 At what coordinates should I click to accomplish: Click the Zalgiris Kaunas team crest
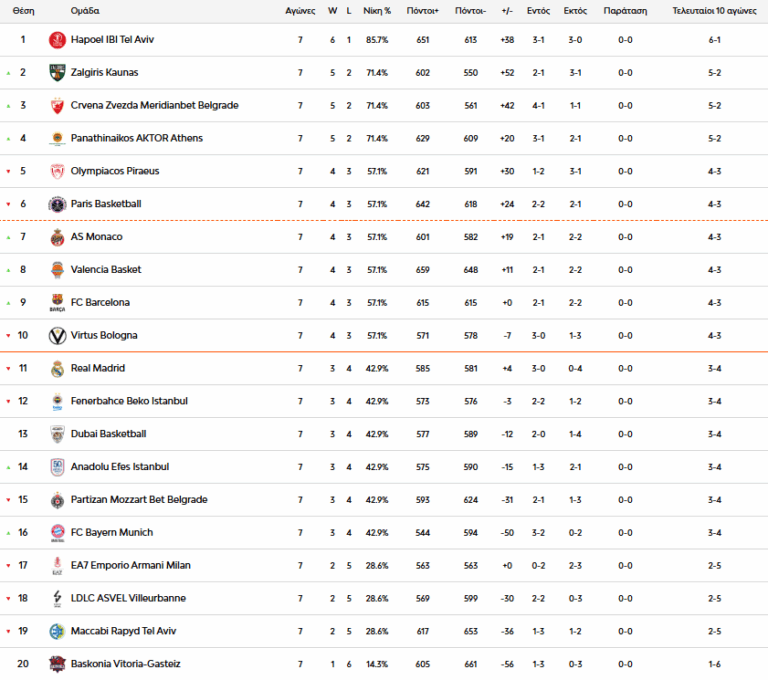click(56, 73)
